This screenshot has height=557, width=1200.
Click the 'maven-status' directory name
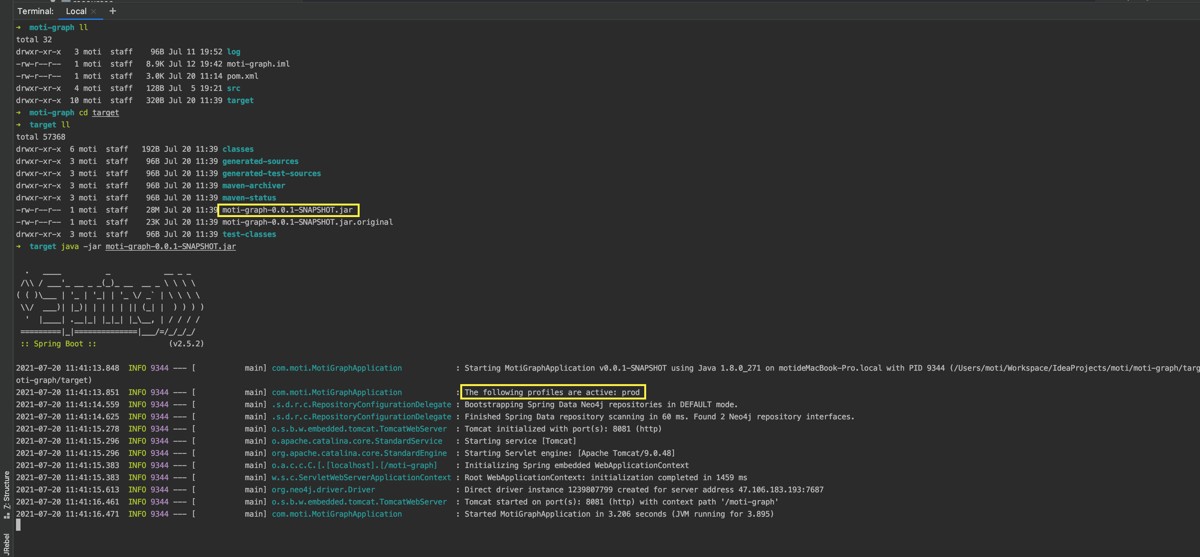click(249, 198)
